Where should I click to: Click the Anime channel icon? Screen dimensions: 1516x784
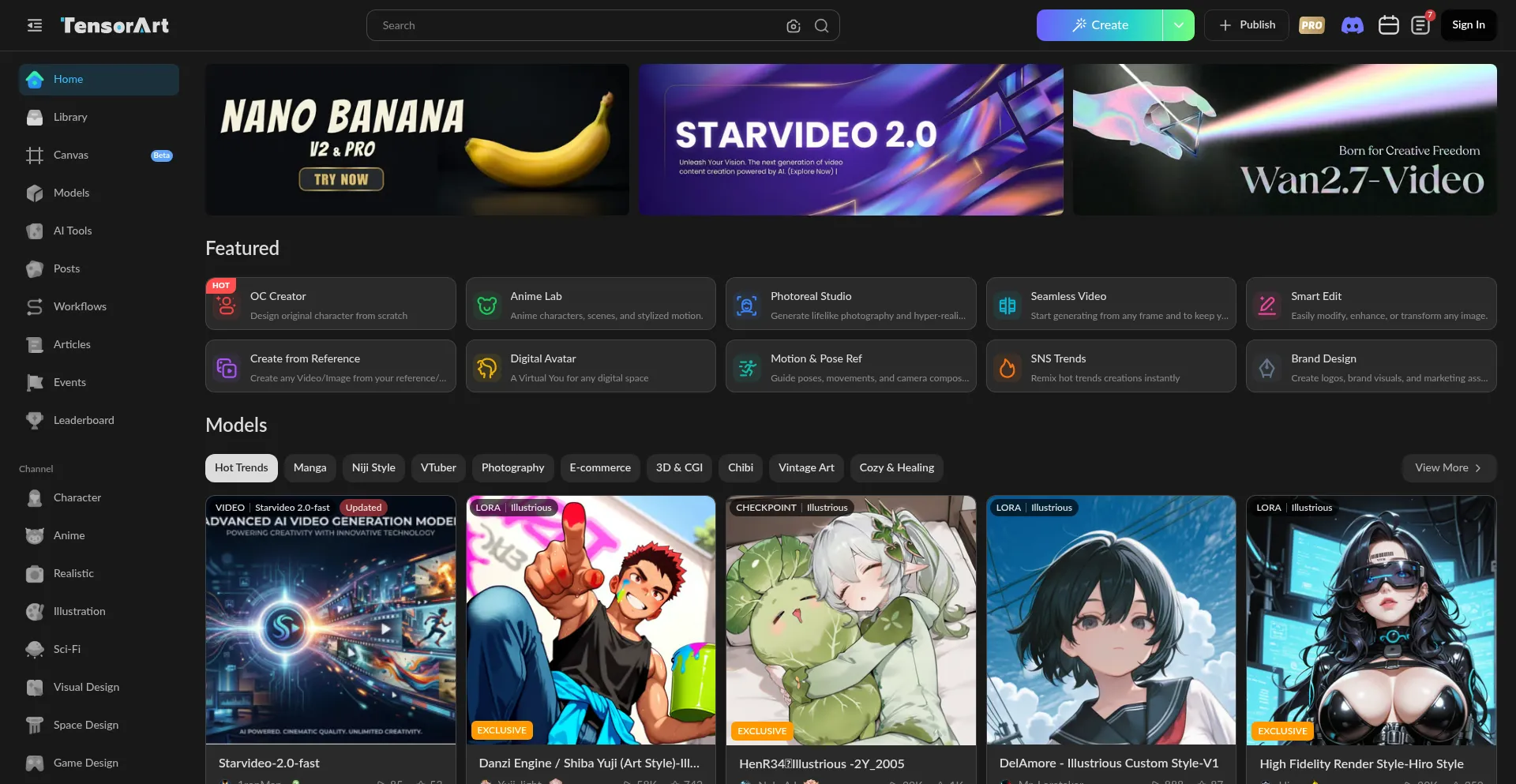click(x=35, y=535)
